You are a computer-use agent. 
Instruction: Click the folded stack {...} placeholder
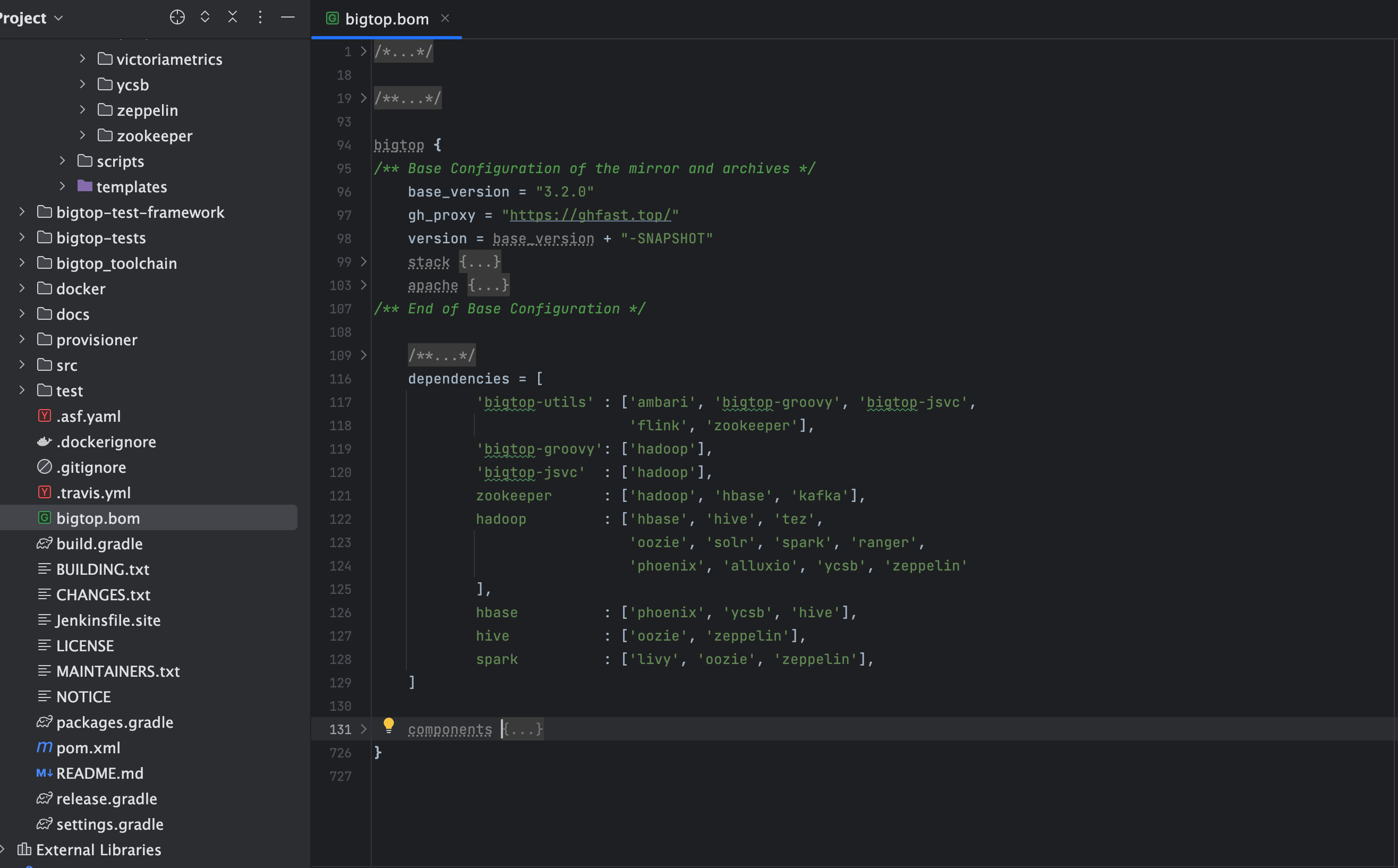coord(480,262)
